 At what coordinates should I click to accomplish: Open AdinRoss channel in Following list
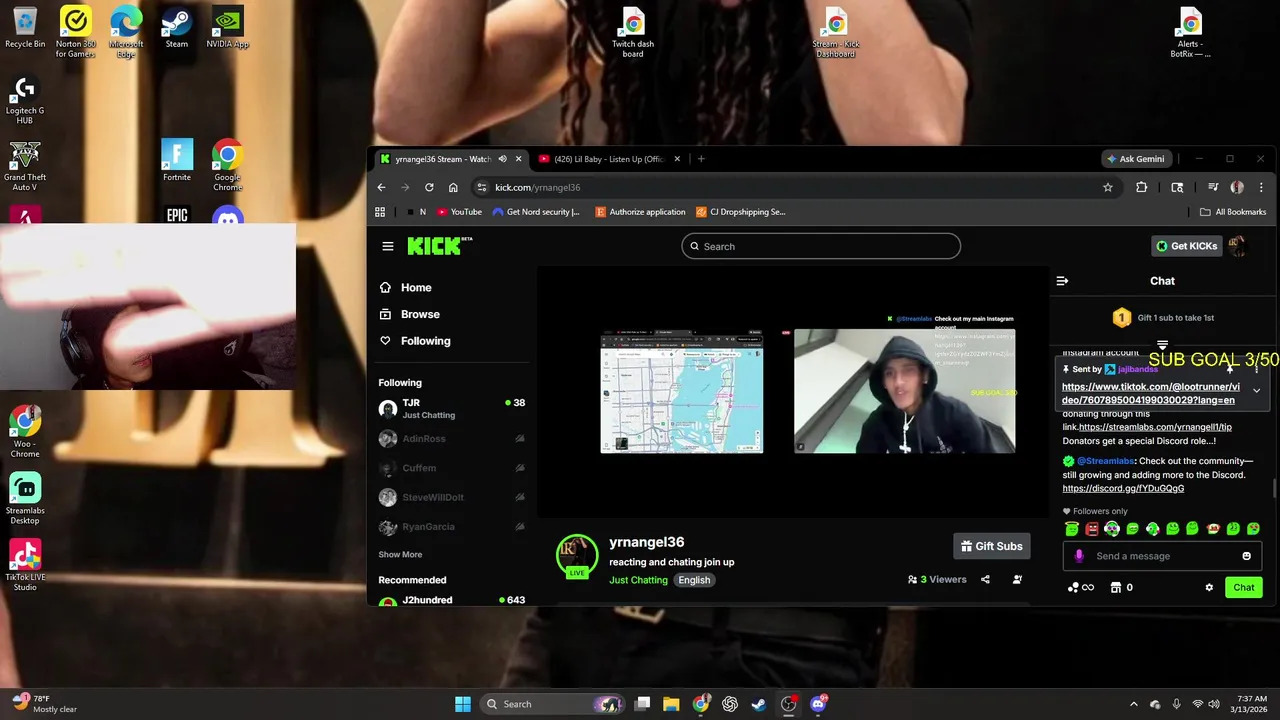(x=452, y=438)
